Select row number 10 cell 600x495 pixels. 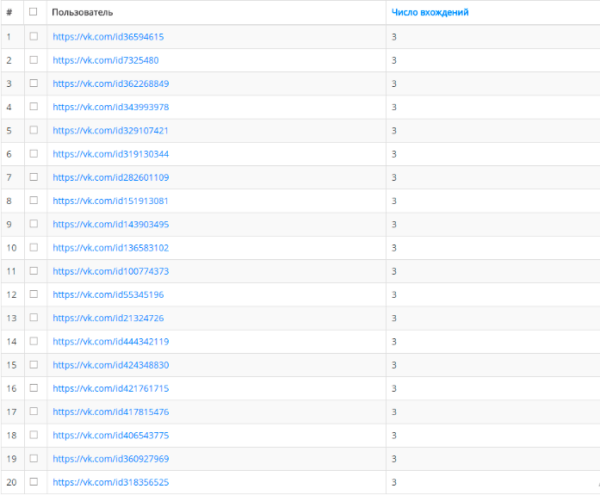[x=11, y=248]
